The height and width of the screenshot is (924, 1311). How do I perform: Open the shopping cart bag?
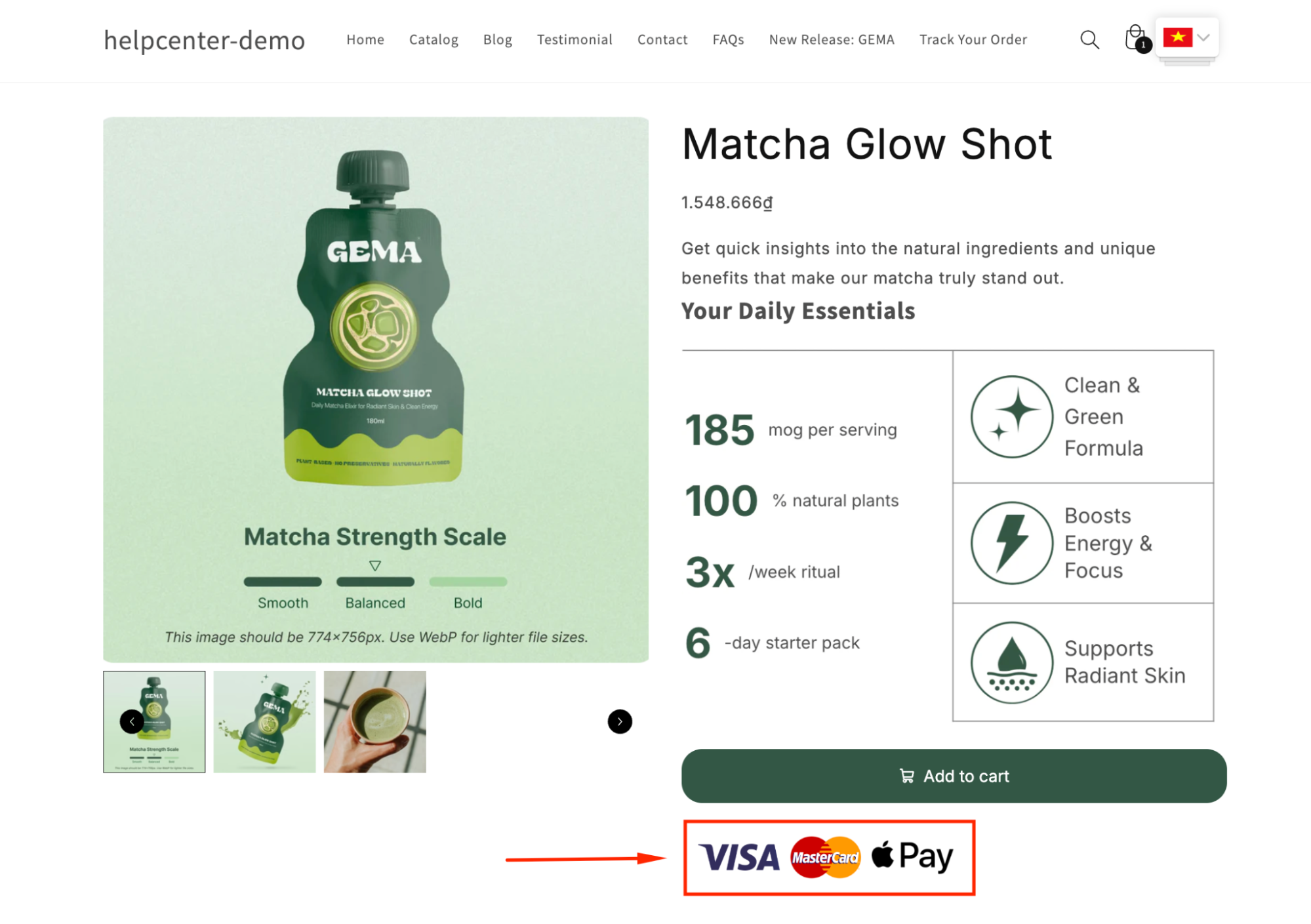(x=1134, y=38)
